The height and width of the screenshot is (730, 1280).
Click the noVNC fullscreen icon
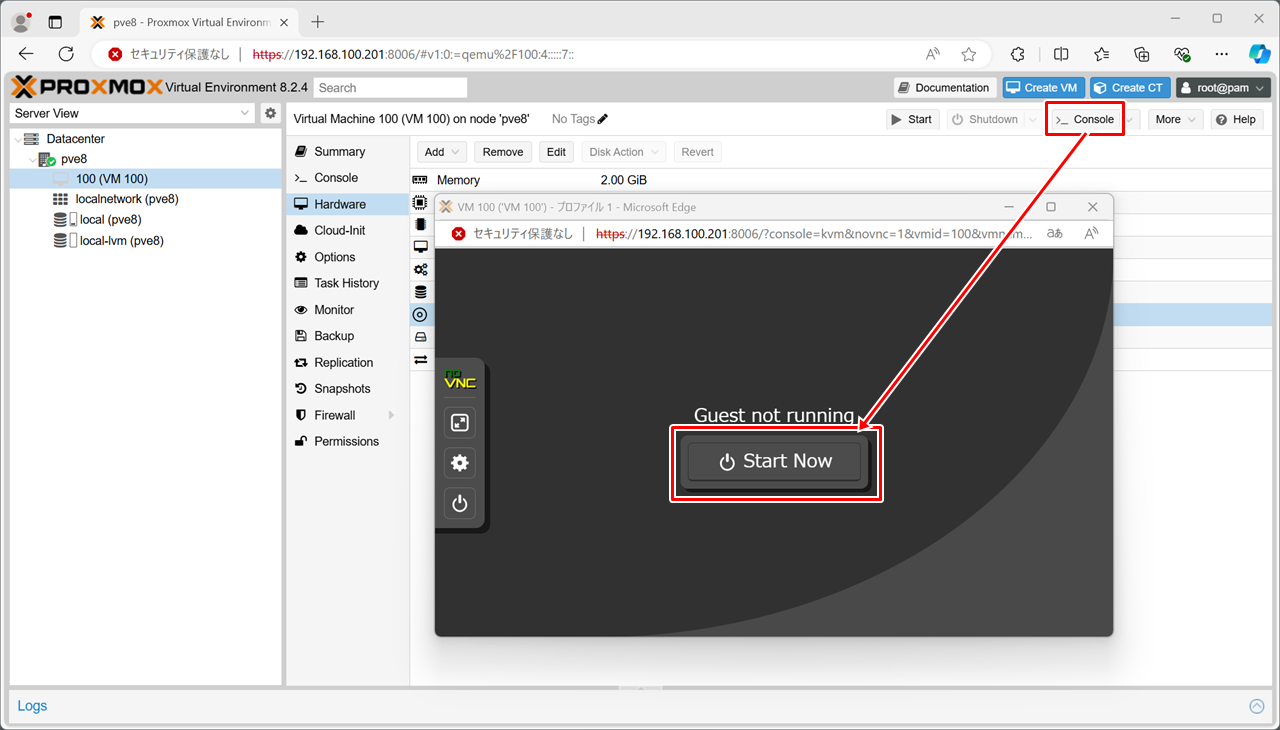coord(460,423)
